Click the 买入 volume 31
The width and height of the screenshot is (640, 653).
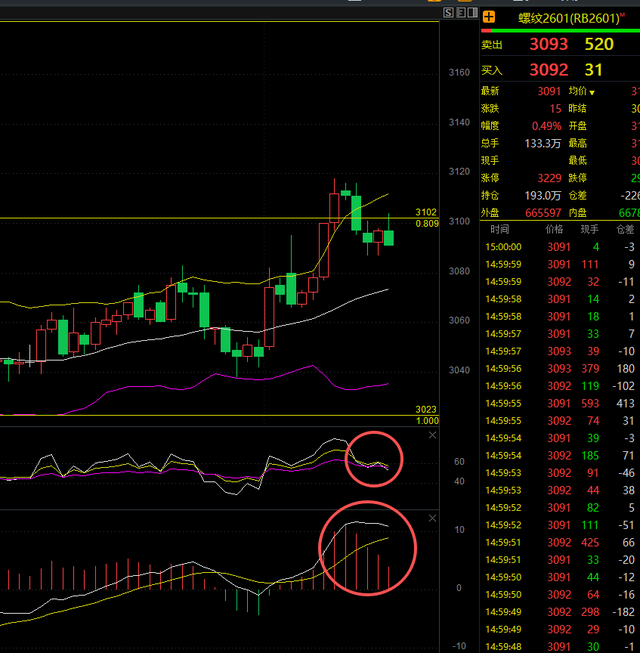tap(593, 70)
